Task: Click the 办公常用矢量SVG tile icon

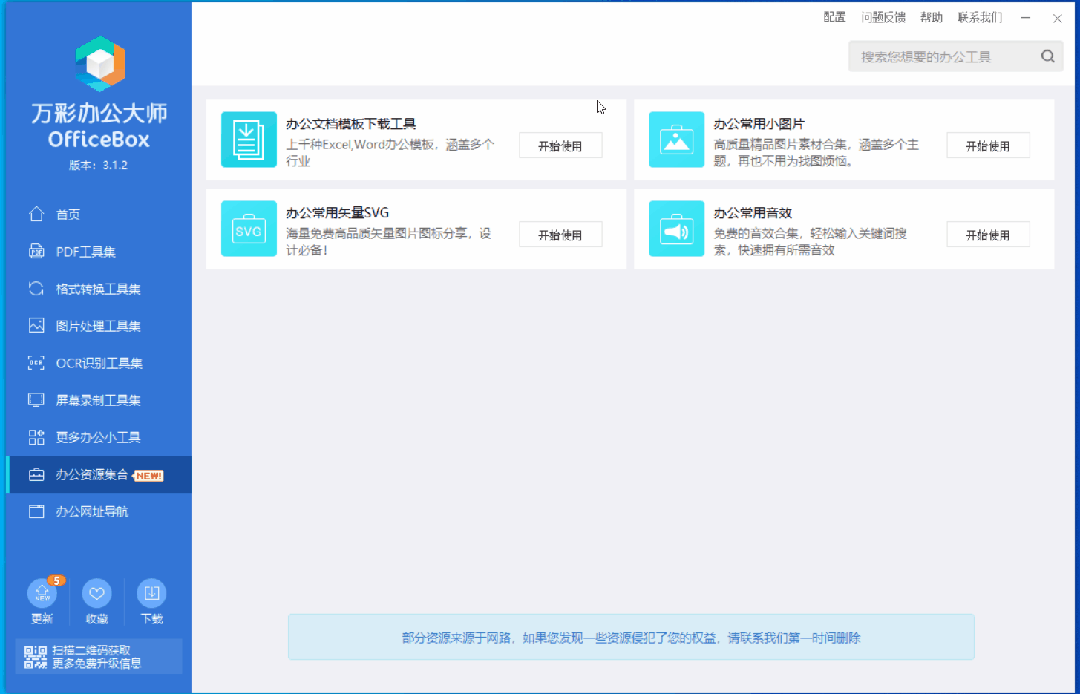Action: tap(249, 229)
